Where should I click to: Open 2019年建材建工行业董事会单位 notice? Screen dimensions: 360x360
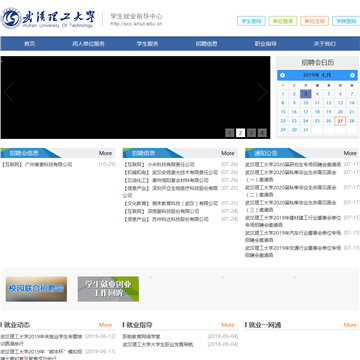click(x=293, y=221)
